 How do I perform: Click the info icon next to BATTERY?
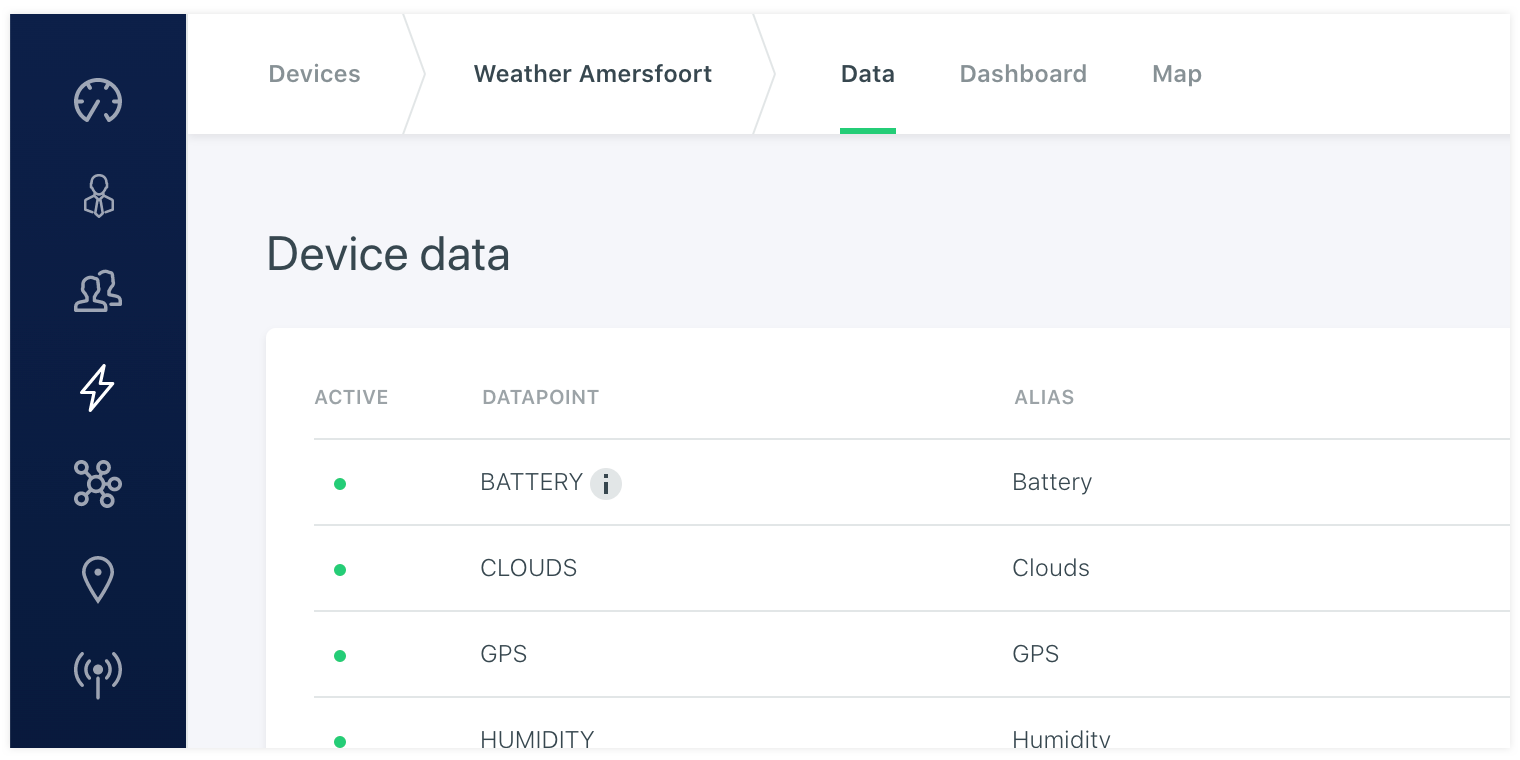(x=606, y=484)
